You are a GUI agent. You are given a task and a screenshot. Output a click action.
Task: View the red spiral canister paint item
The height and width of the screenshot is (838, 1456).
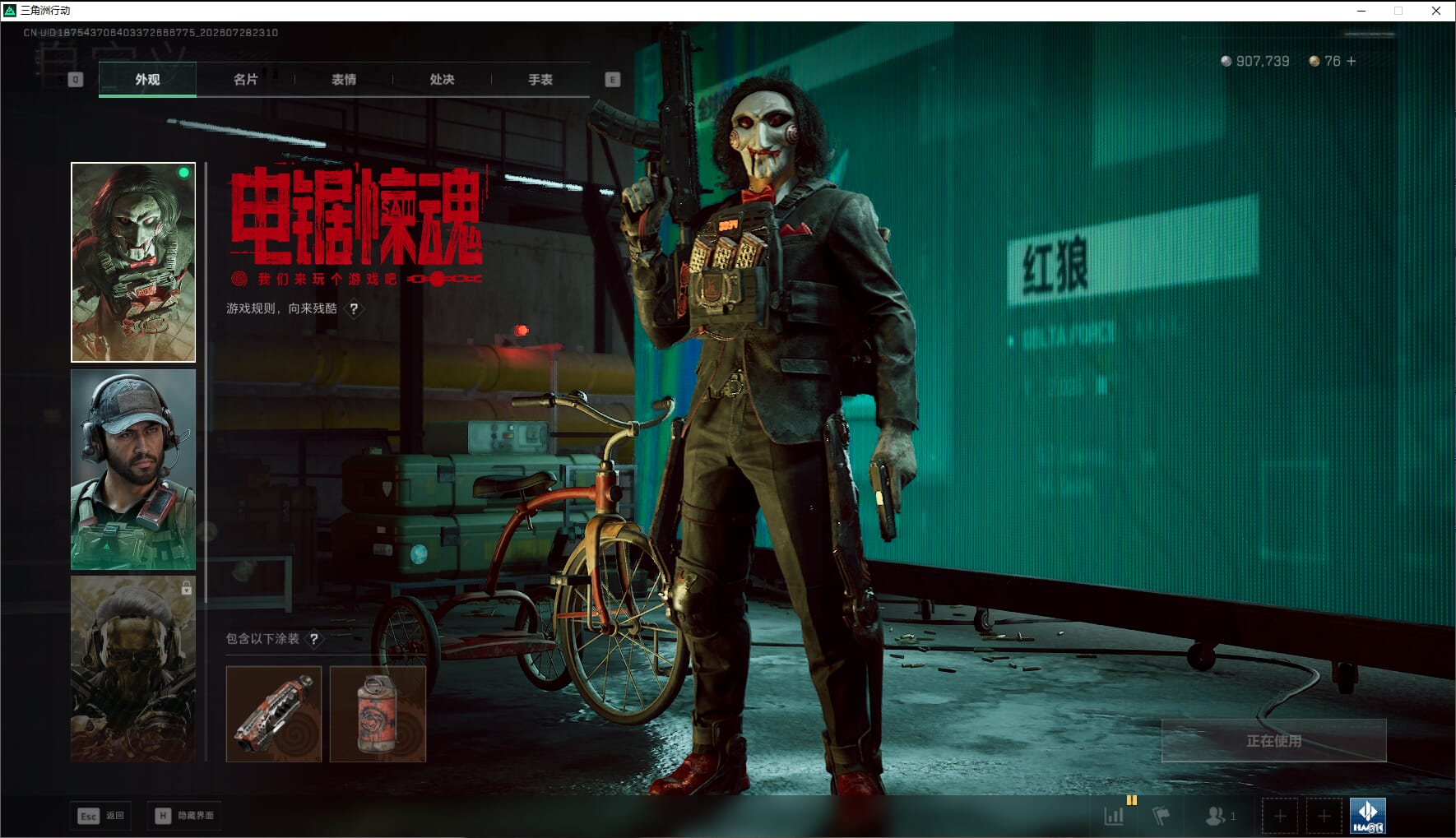coord(378,714)
